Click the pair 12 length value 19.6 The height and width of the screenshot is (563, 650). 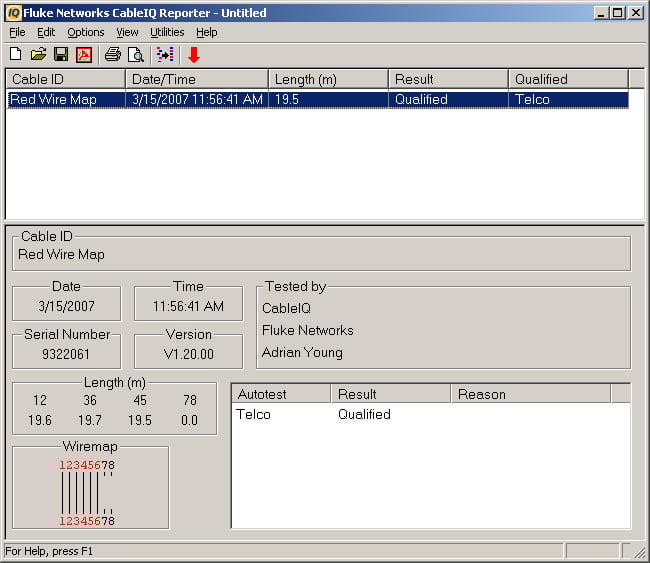click(x=40, y=420)
